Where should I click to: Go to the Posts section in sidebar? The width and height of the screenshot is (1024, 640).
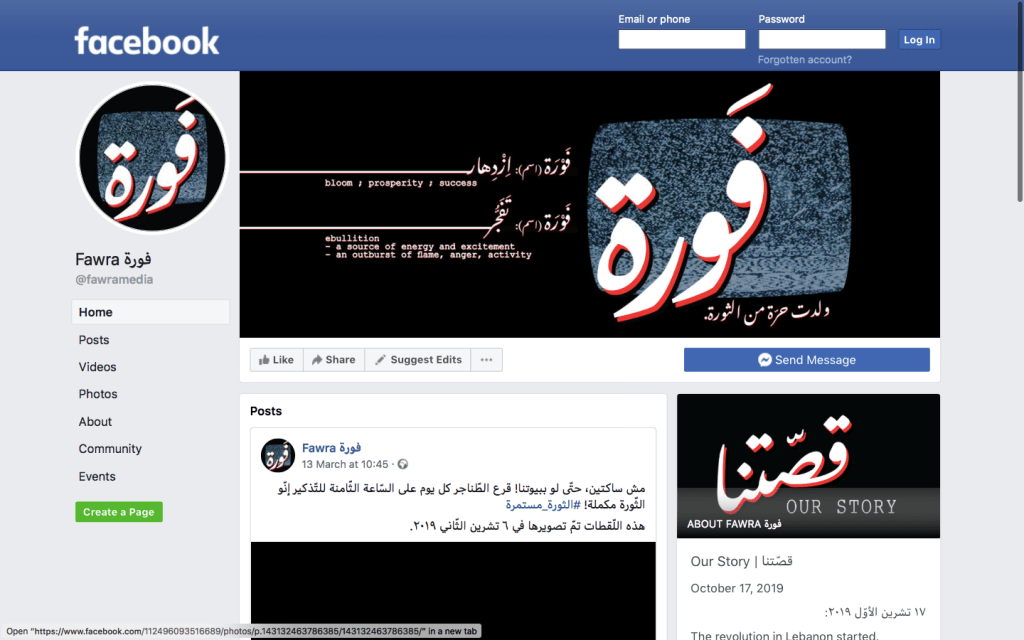click(94, 340)
